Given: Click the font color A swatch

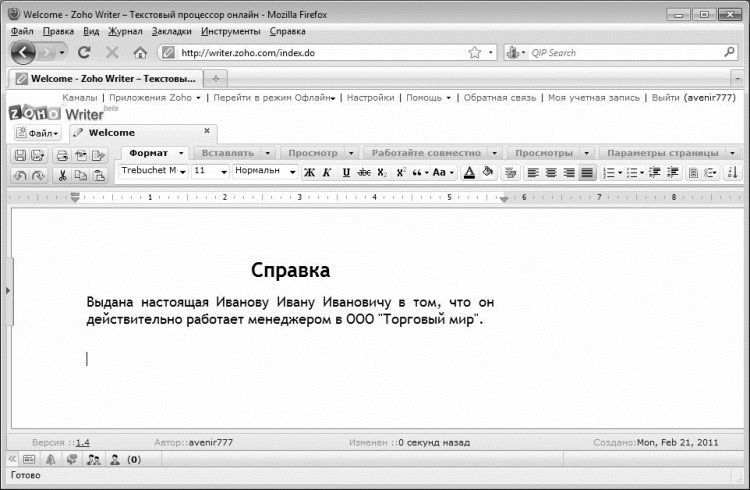Looking at the screenshot, I should tap(470, 172).
